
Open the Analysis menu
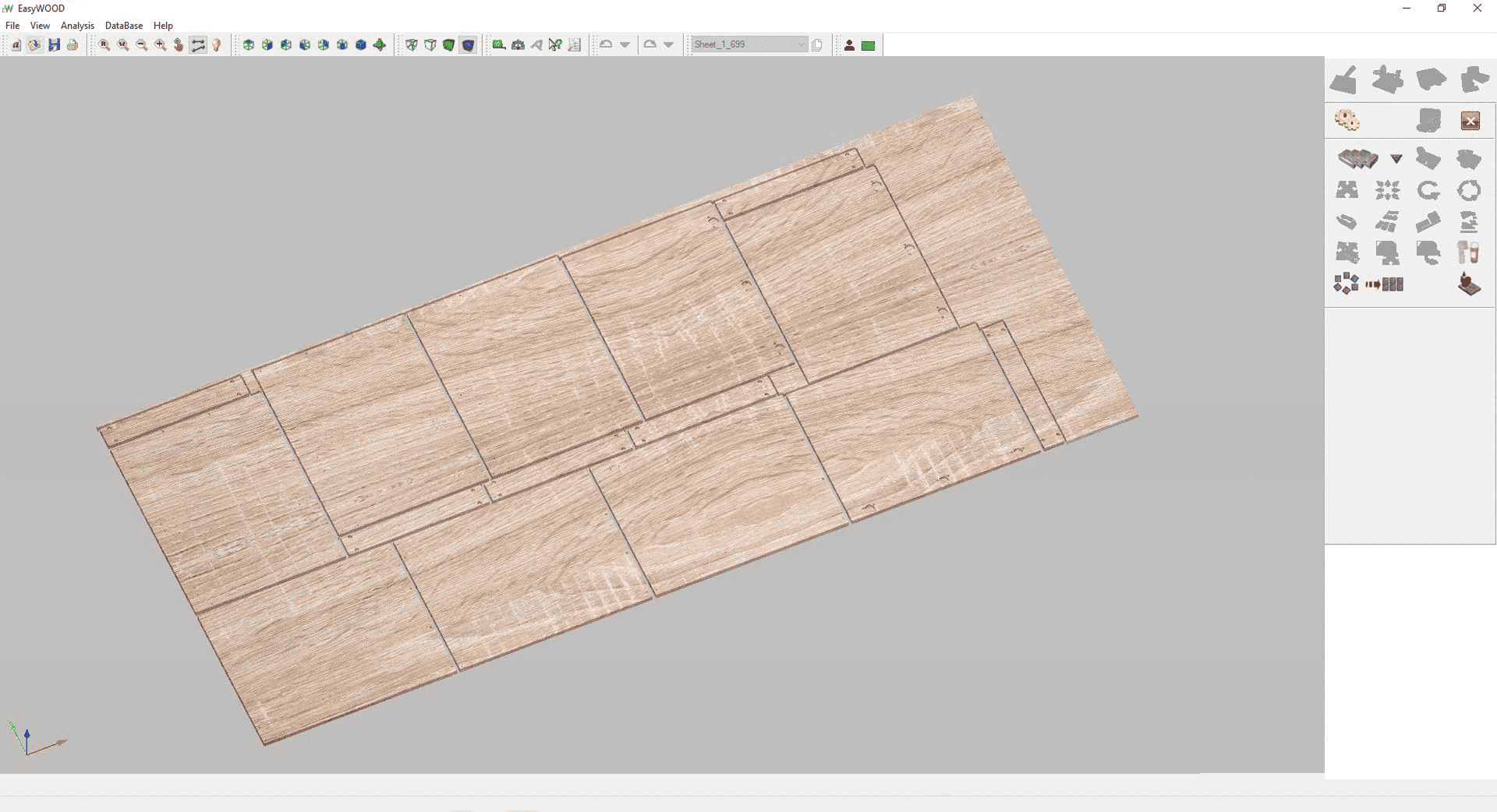click(77, 26)
